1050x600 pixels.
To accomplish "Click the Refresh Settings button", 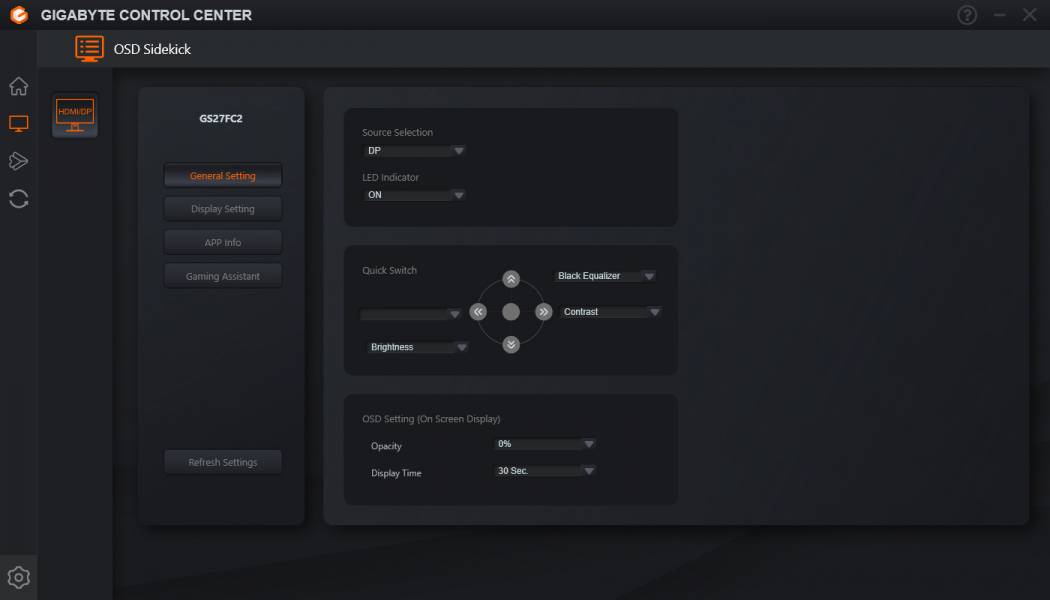I will pyautogui.click(x=223, y=462).
